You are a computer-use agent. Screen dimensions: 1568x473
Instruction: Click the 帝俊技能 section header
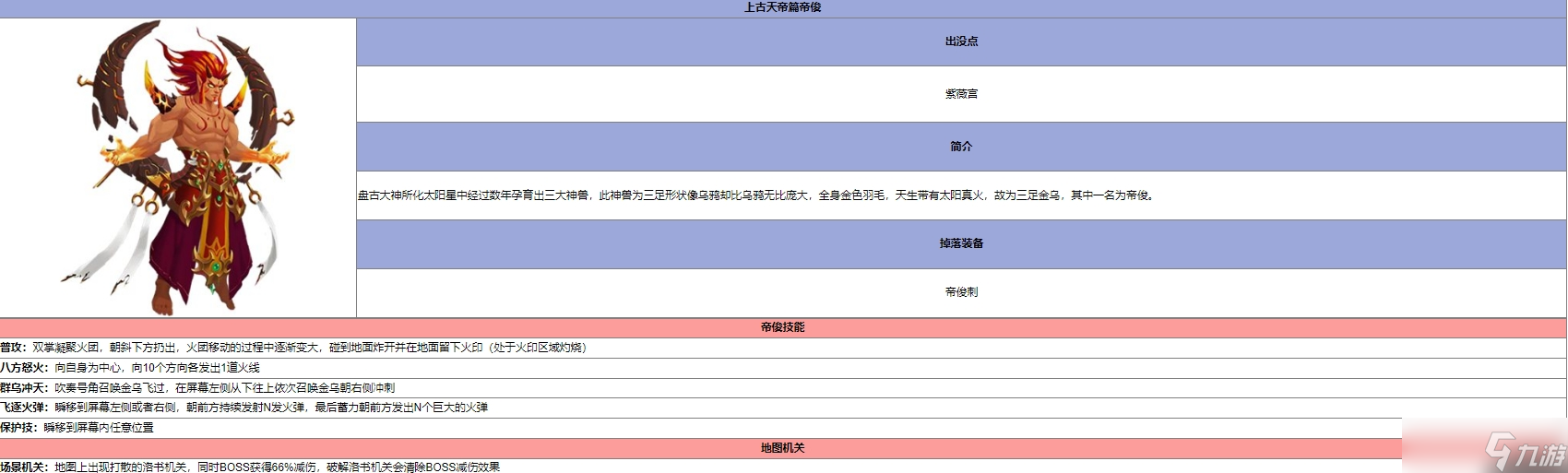783,327
